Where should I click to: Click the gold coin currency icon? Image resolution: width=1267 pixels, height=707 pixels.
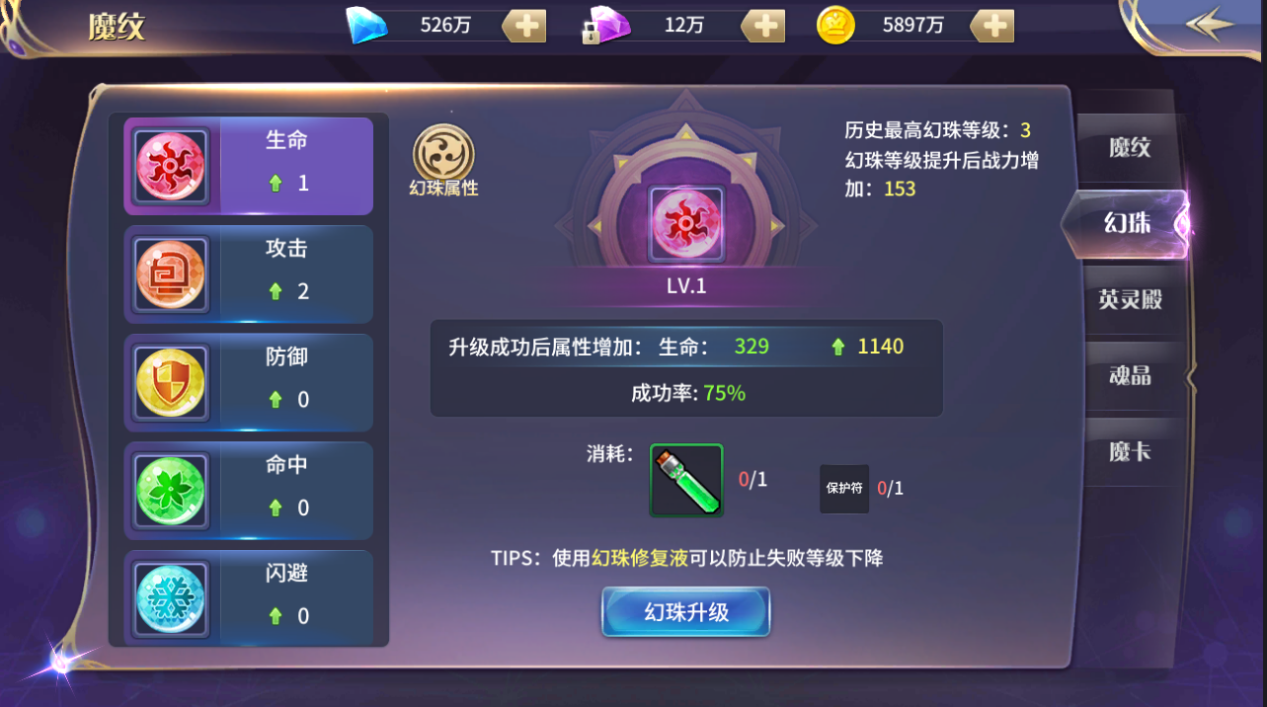point(835,26)
